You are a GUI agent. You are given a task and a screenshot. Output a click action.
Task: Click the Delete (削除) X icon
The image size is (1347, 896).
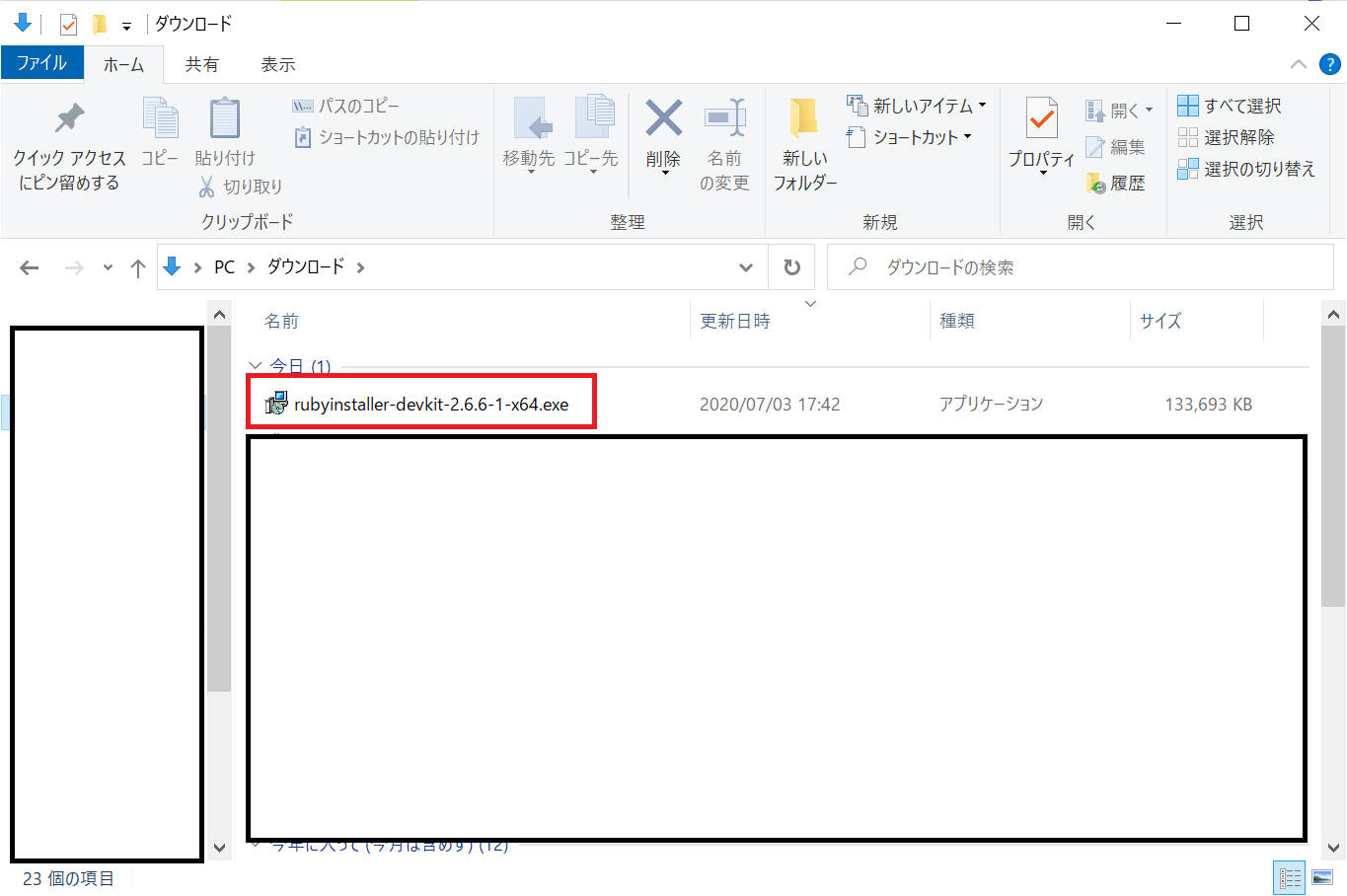coord(663,118)
